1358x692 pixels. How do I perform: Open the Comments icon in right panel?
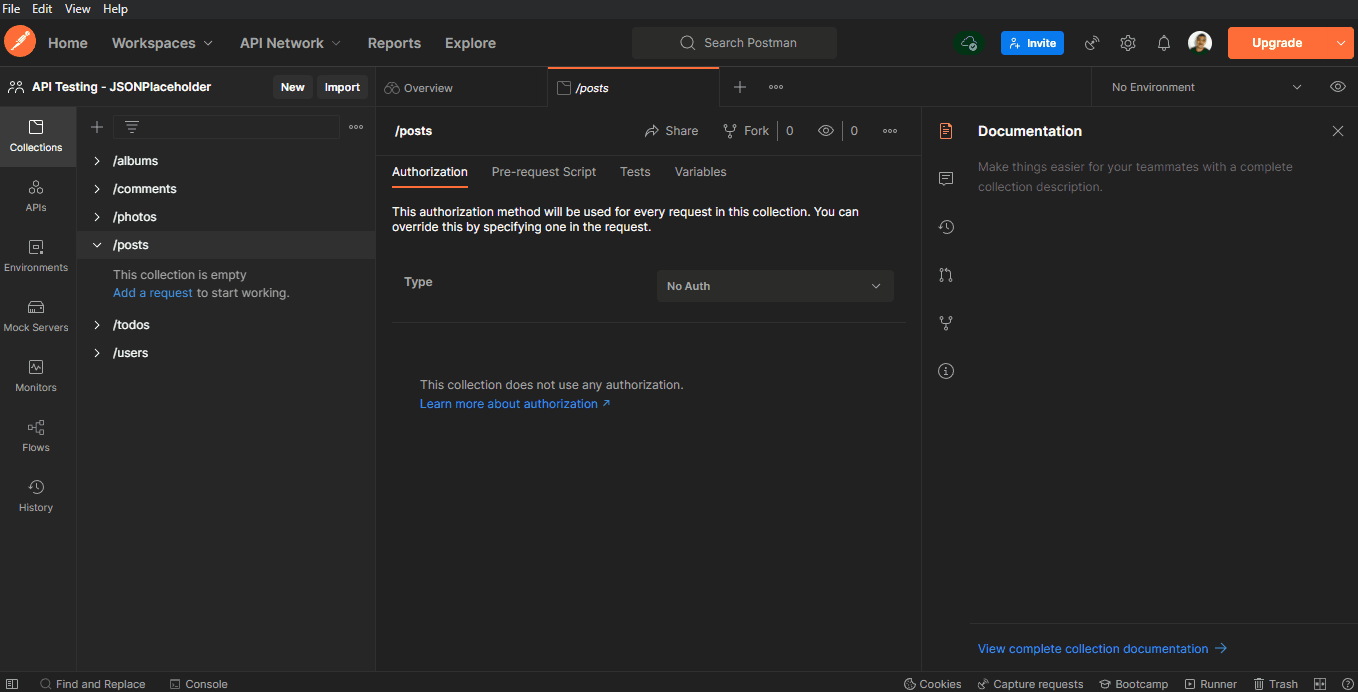tap(946, 179)
